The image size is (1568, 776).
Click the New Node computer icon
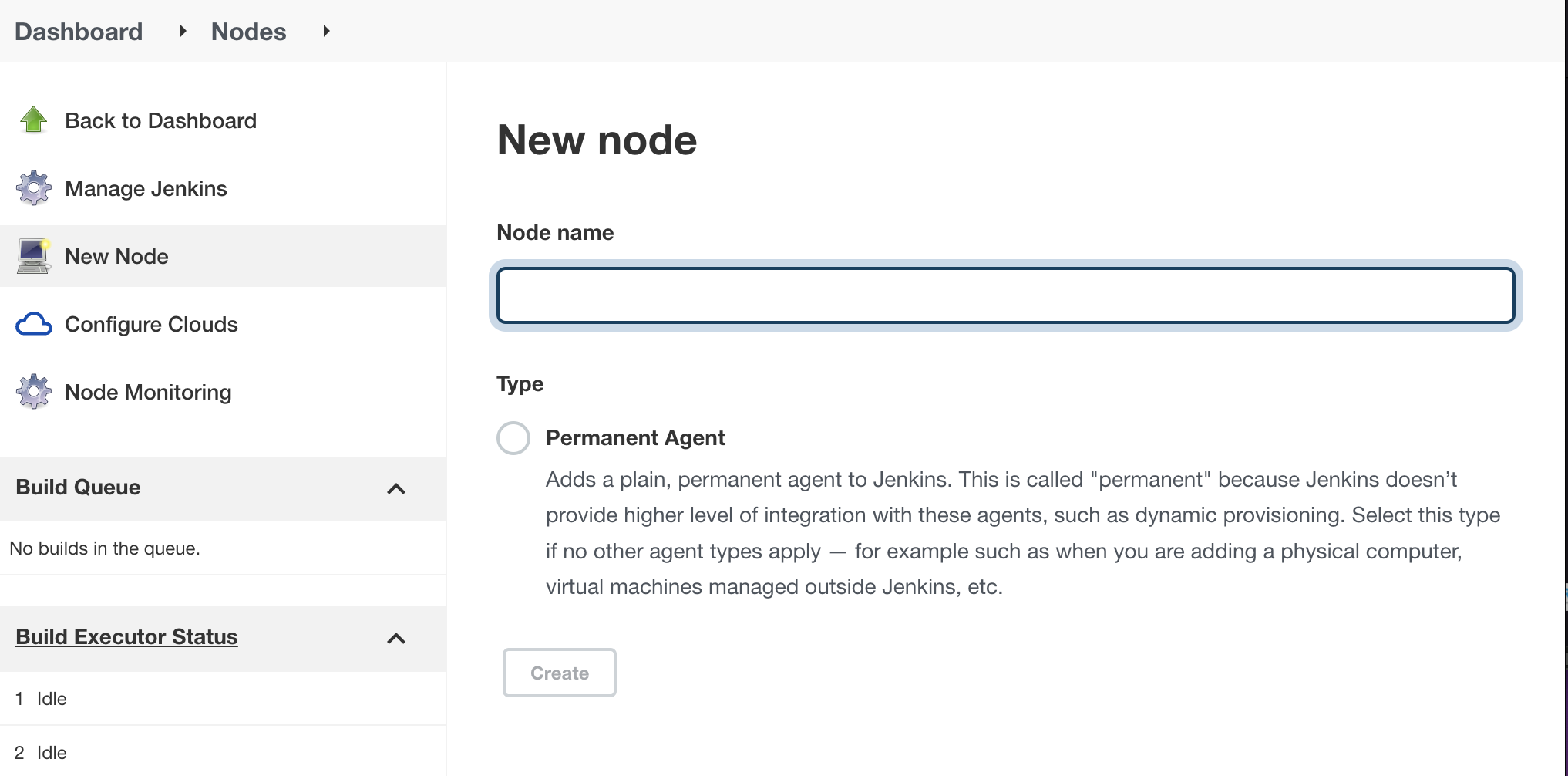coord(32,255)
